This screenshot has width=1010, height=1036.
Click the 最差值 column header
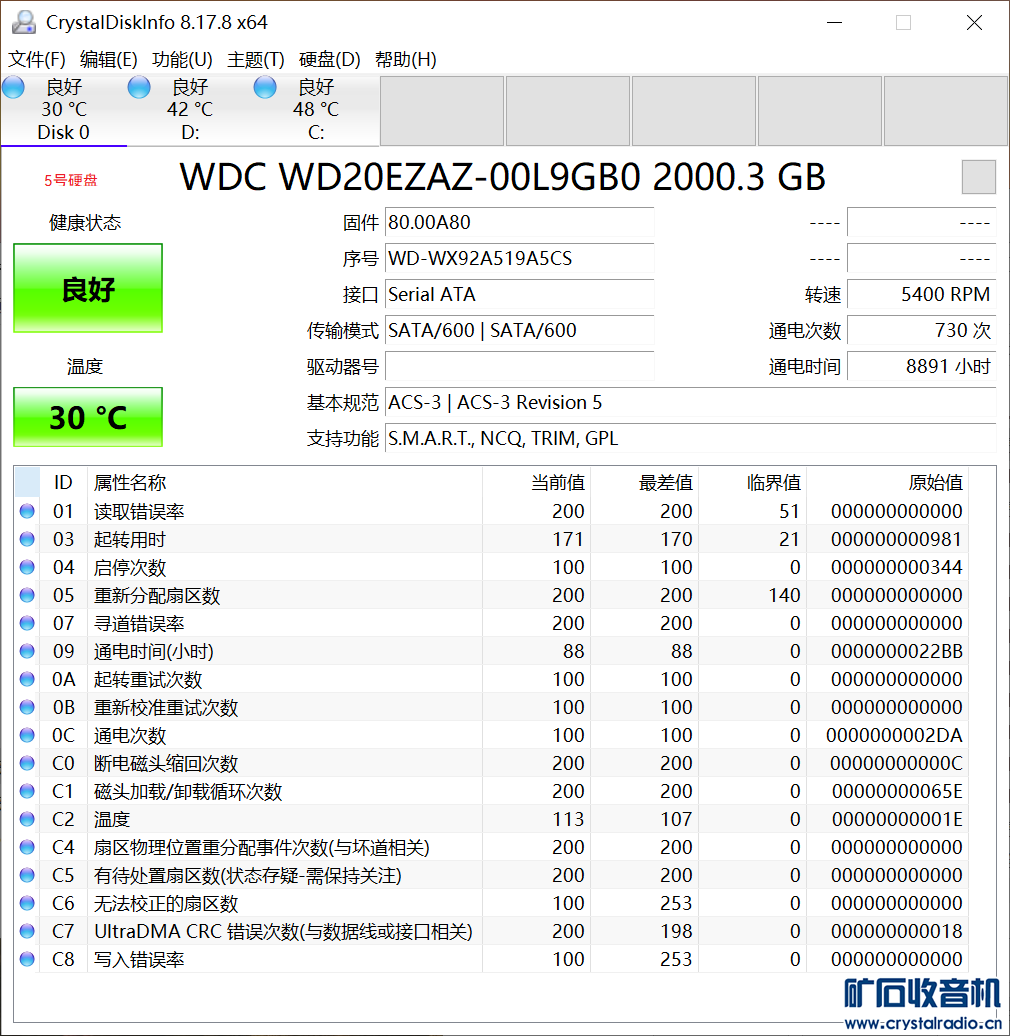tap(645, 482)
